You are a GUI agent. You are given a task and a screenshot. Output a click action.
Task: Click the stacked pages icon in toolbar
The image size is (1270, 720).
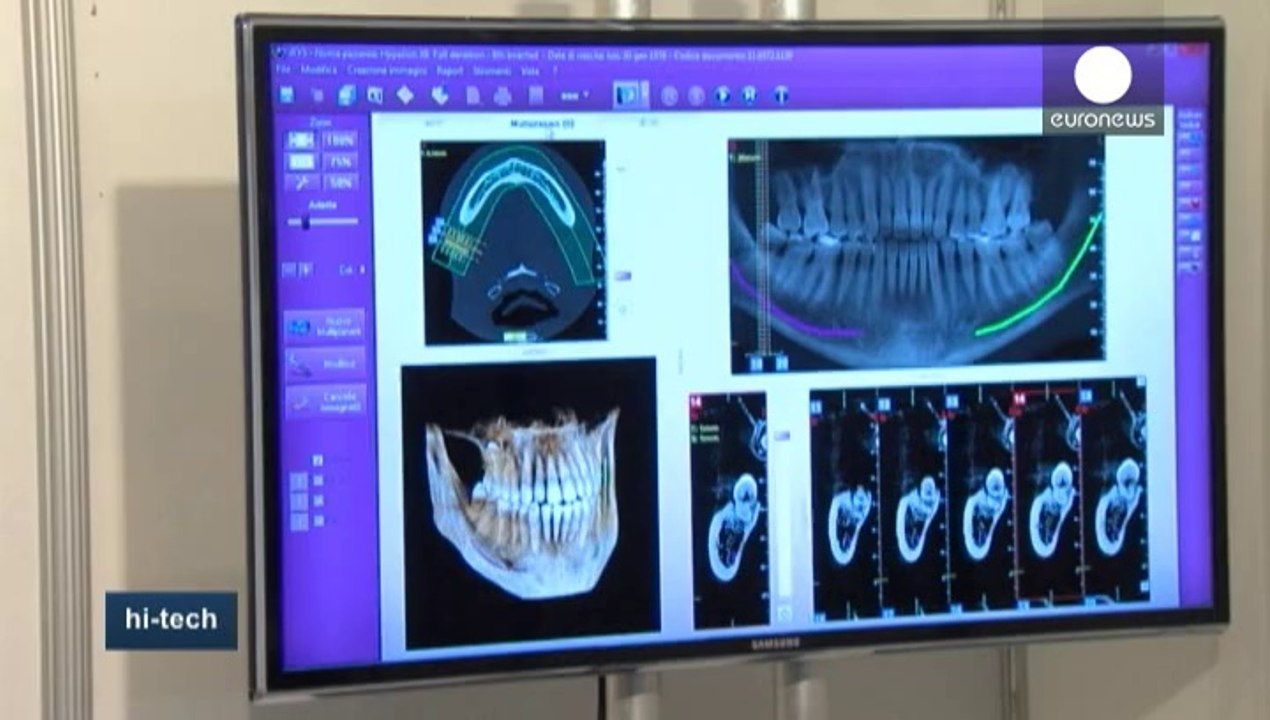(x=347, y=95)
